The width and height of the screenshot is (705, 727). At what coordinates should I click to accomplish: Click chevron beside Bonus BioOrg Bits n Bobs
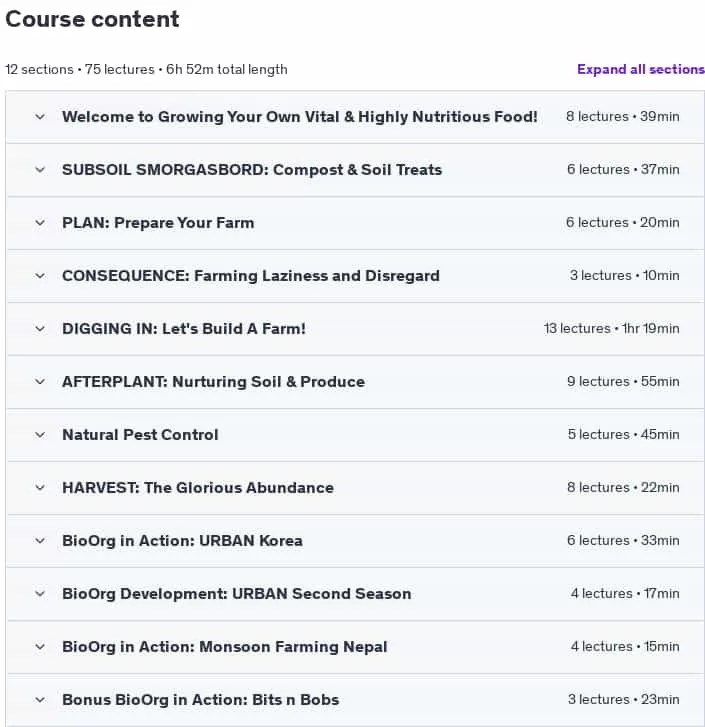pyautogui.click(x=40, y=700)
